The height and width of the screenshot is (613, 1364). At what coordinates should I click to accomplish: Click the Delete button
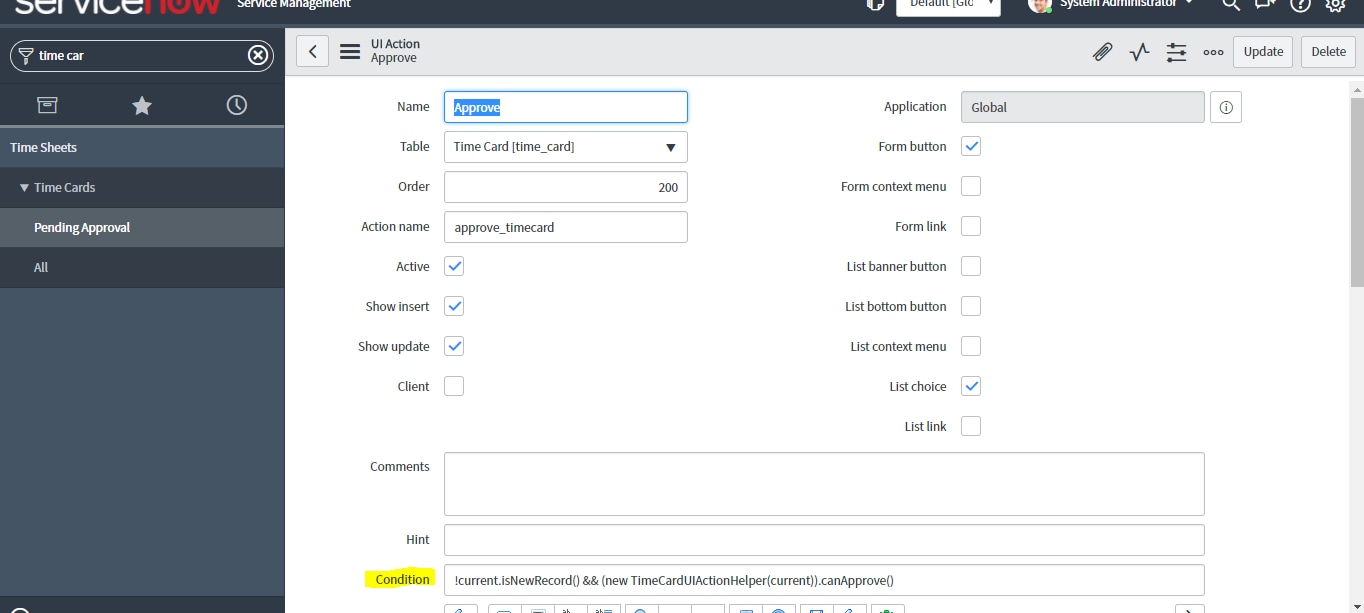[x=1328, y=52]
